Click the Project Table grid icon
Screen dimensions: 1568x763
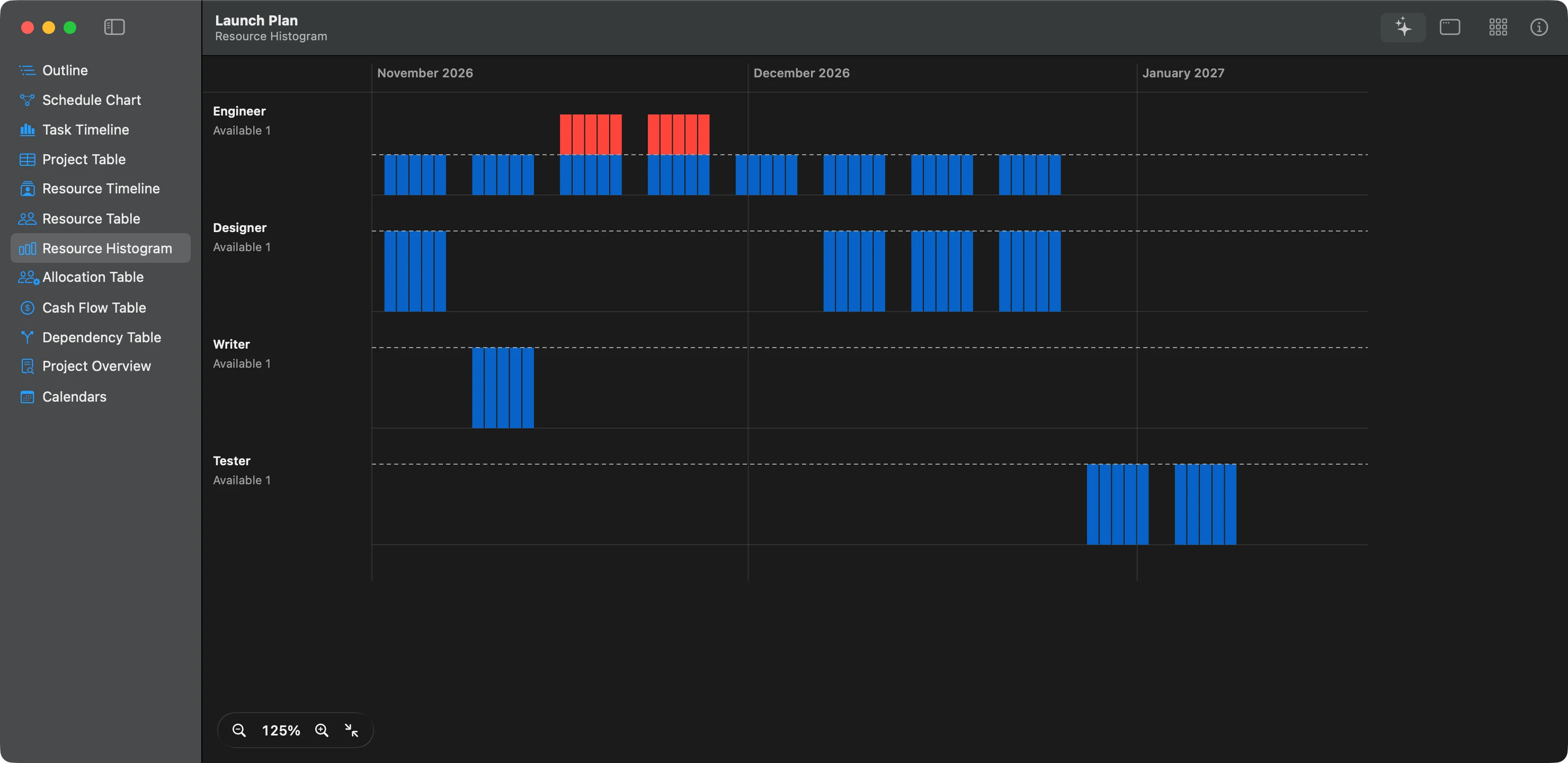click(x=28, y=159)
